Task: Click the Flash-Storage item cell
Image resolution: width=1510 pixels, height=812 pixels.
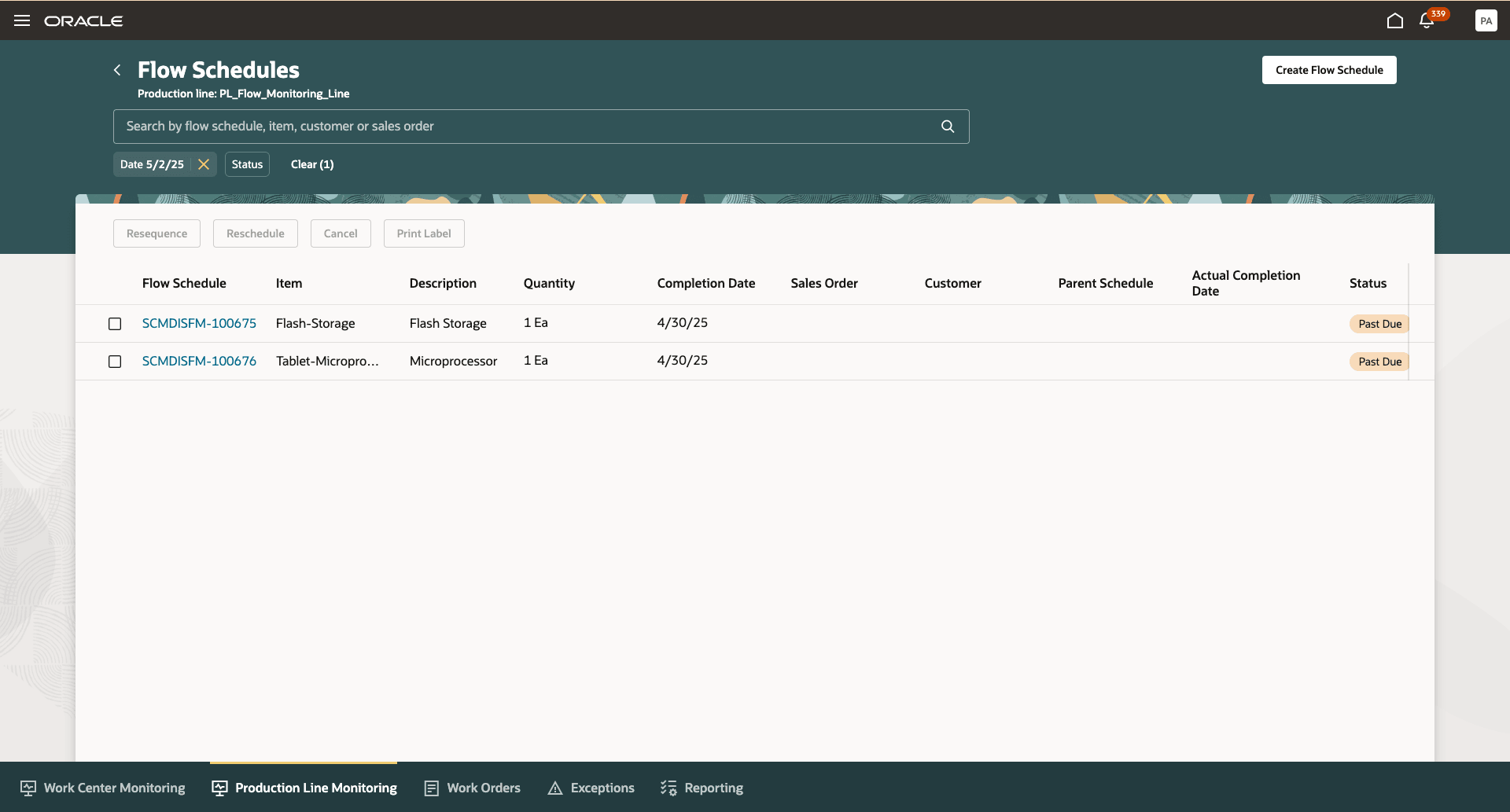Action: (315, 323)
